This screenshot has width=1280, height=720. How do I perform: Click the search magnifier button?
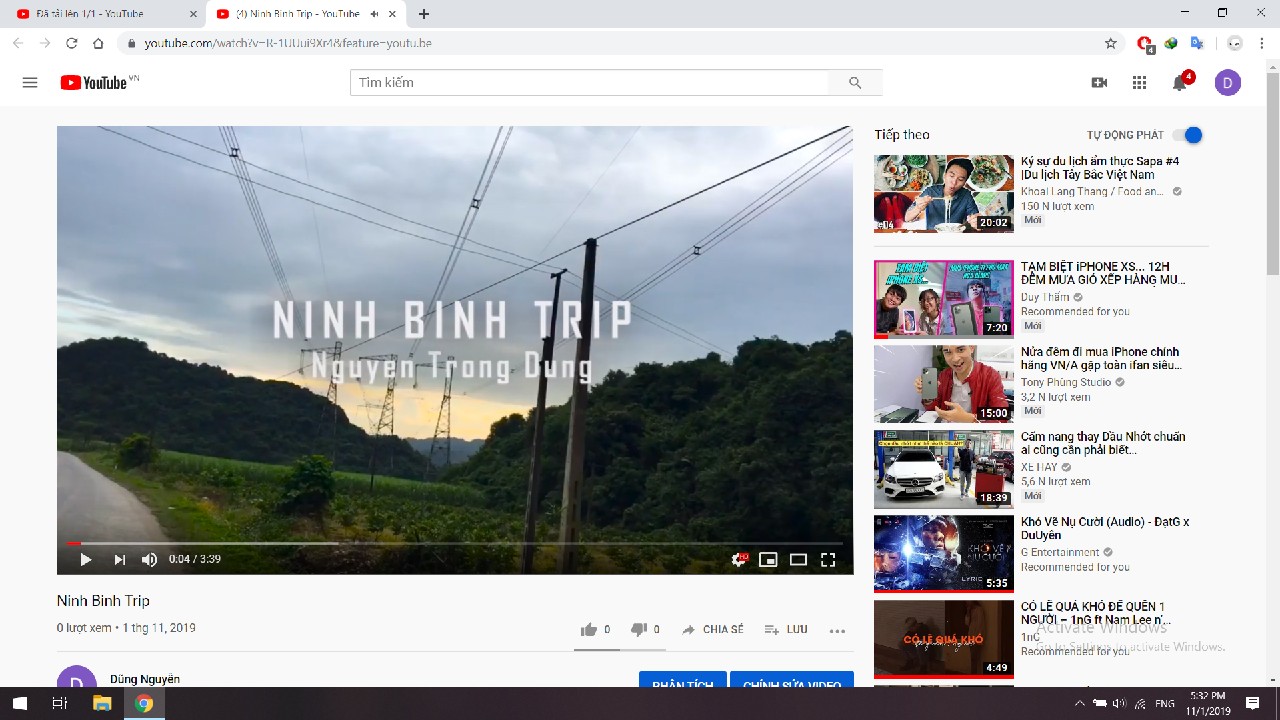855,83
